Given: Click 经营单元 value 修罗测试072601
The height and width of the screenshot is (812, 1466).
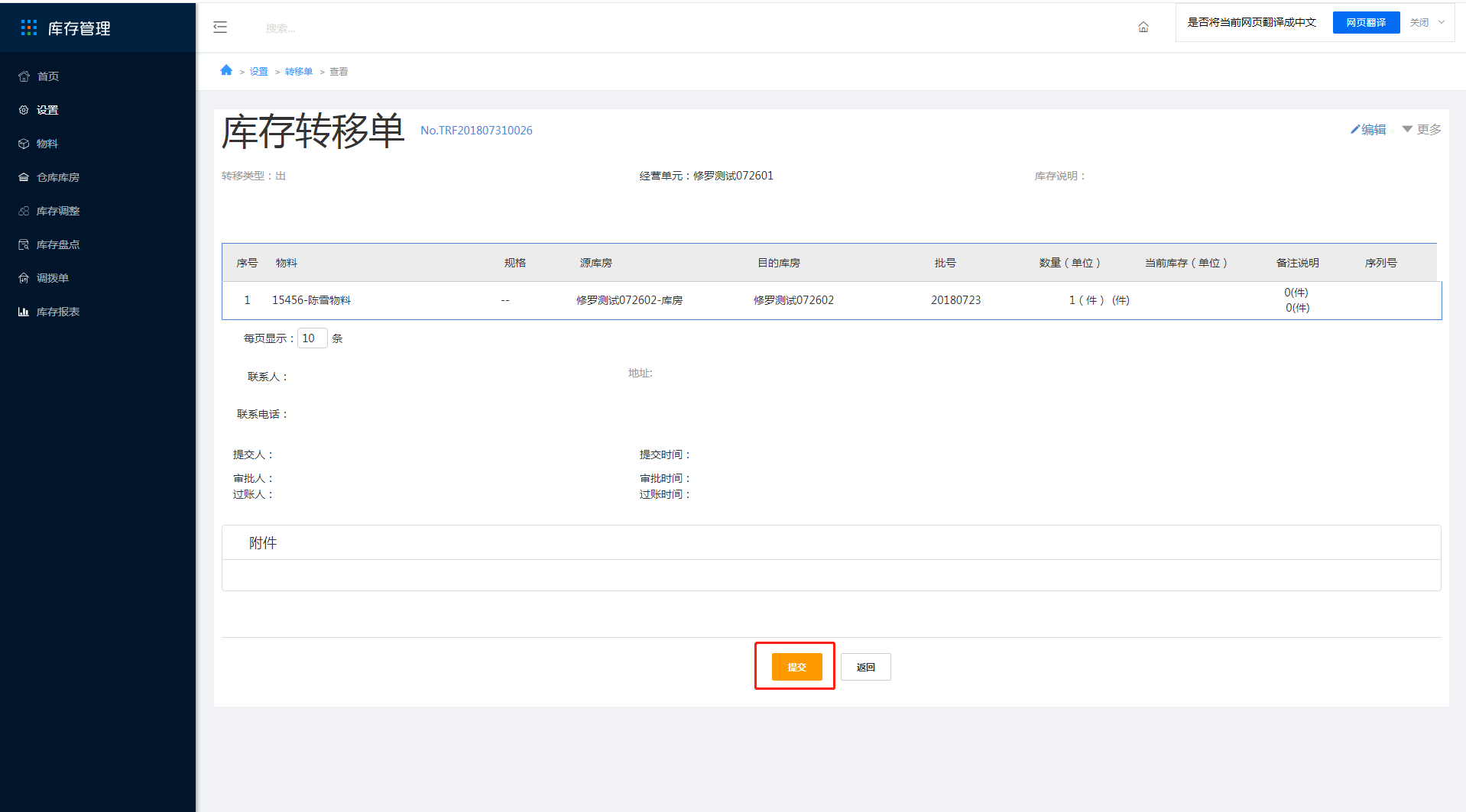Looking at the screenshot, I should point(733,176).
